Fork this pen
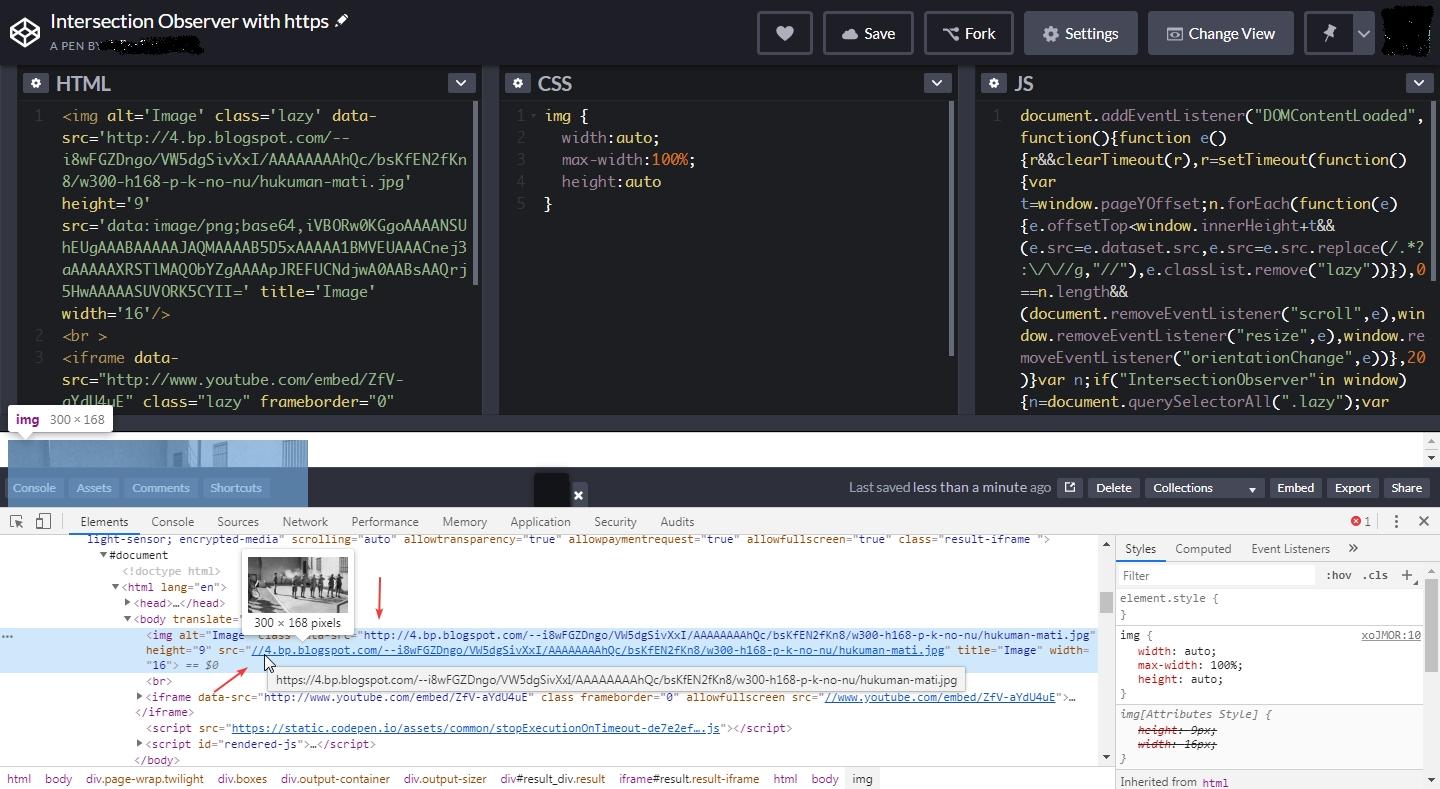This screenshot has height=789, width=1440. pyautogui.click(x=969, y=34)
